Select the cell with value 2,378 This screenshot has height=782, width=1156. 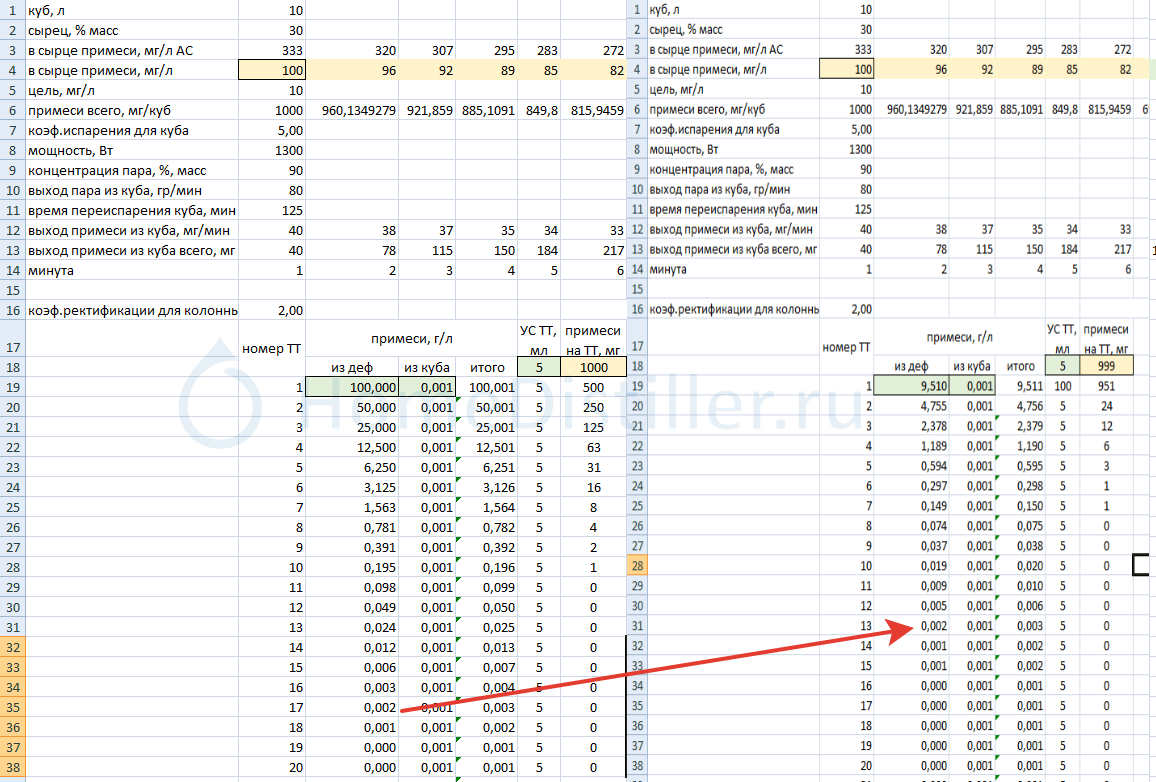pyautogui.click(x=910, y=426)
